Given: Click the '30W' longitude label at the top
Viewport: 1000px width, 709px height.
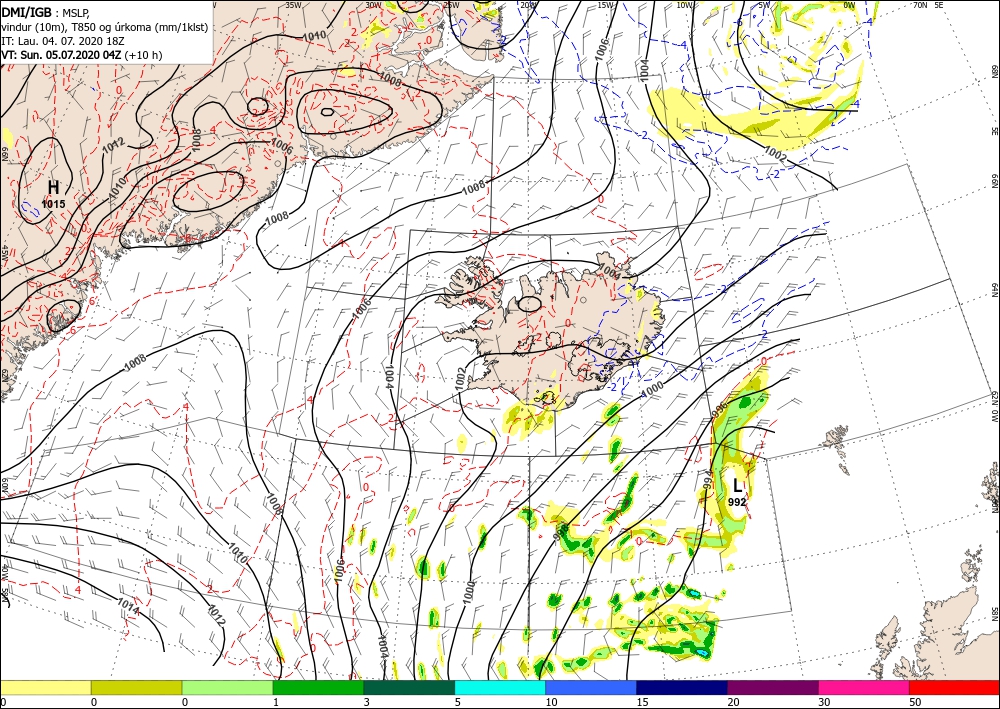Looking at the screenshot, I should [x=374, y=5].
